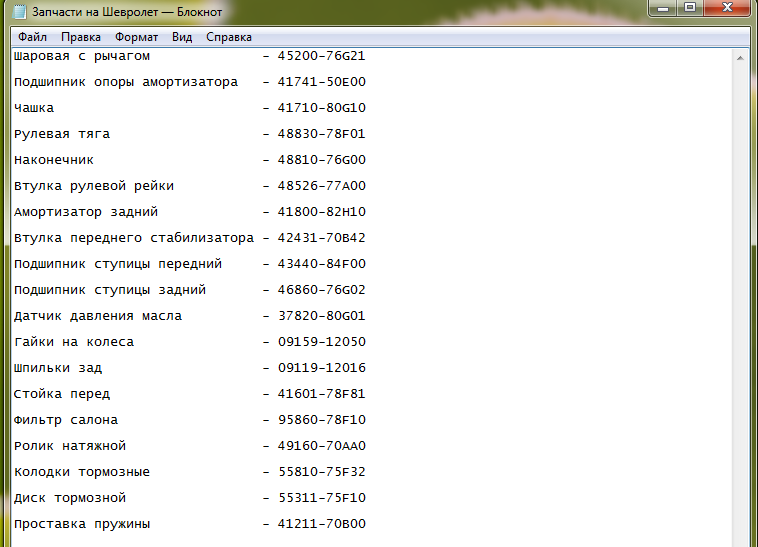Click the text 'Датчик давления масла'
The width and height of the screenshot is (758, 547).
98,317
